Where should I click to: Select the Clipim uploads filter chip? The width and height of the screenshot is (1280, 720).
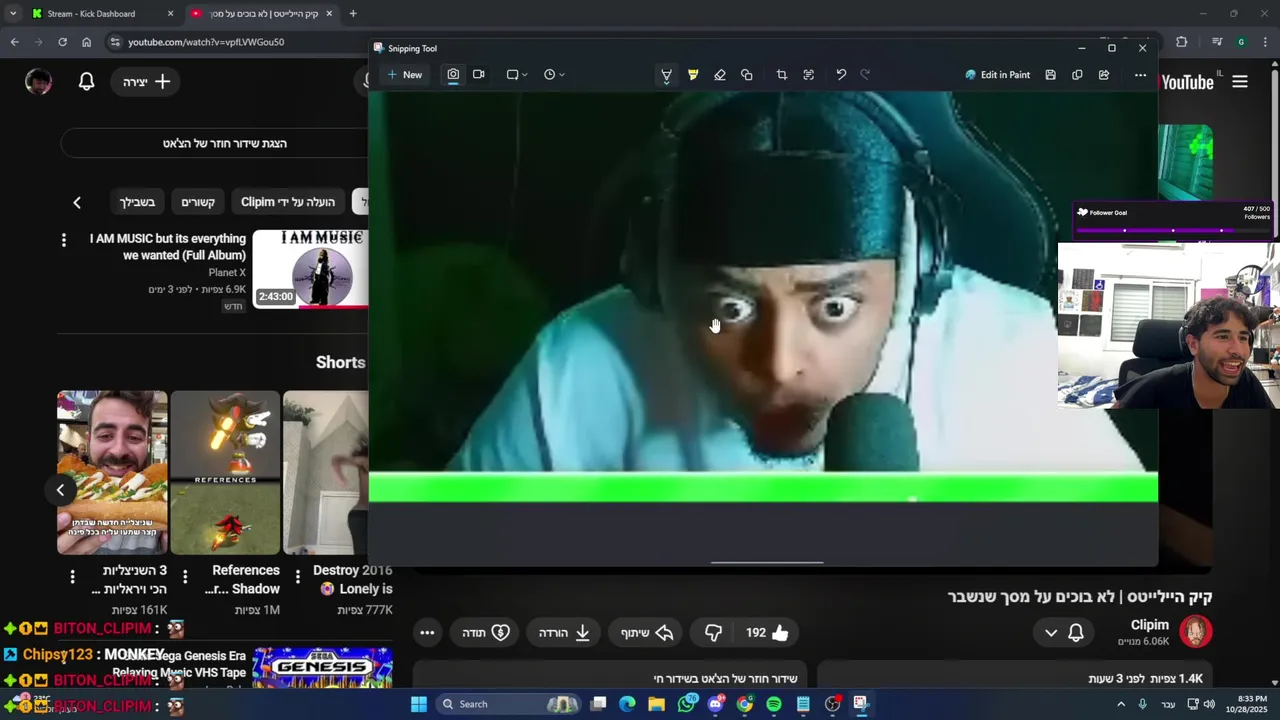tap(288, 202)
